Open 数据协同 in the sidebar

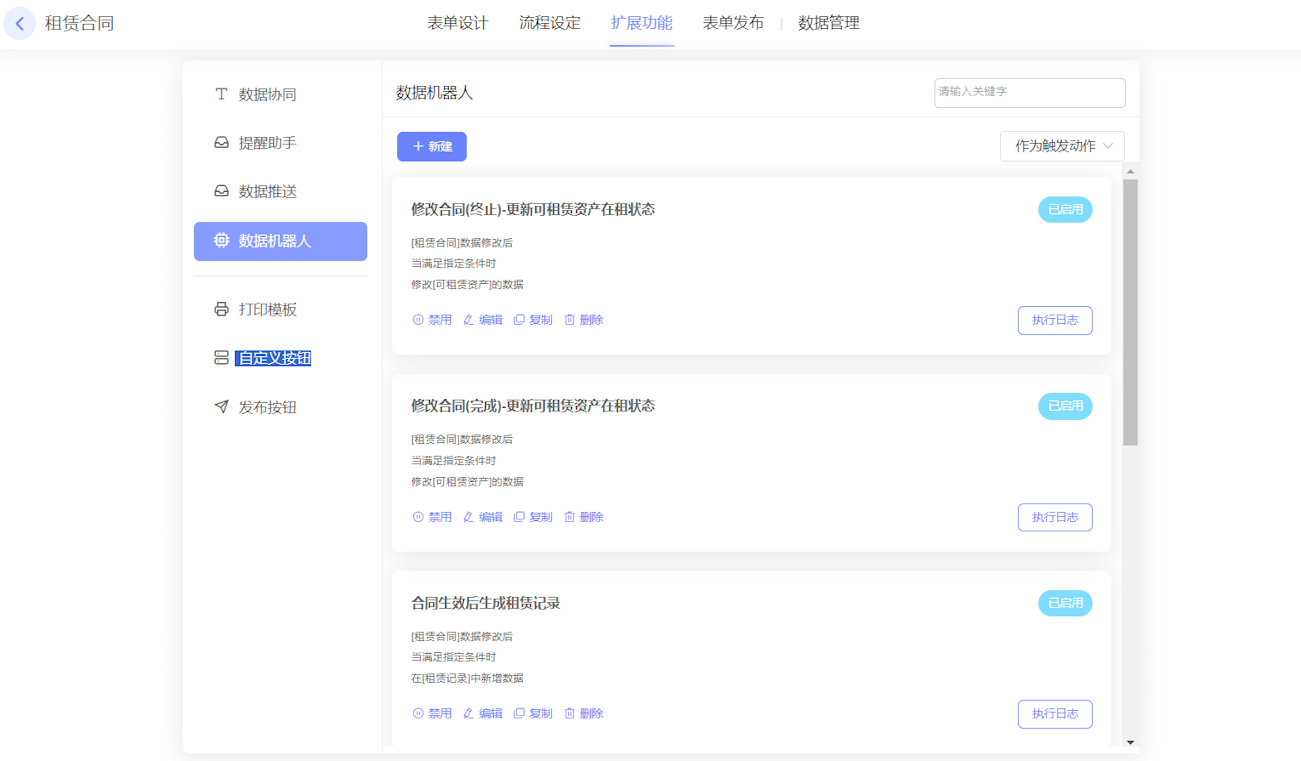[267, 94]
